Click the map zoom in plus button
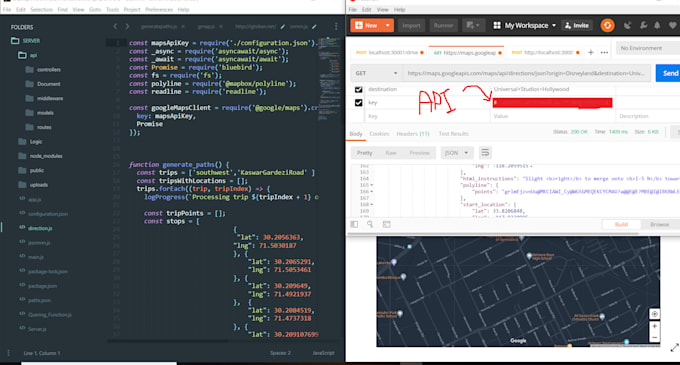This screenshot has height=365, width=680. click(654, 326)
